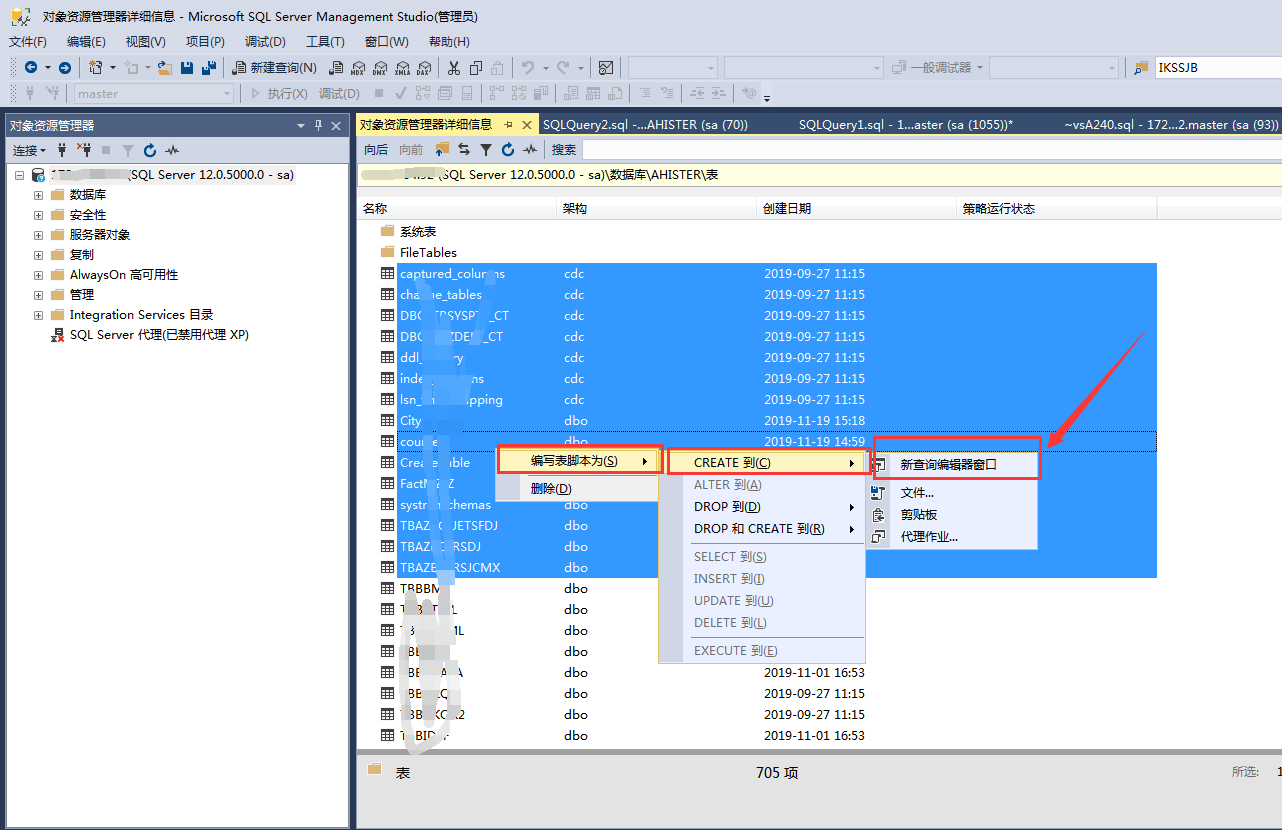This screenshot has width=1282, height=830.
Task: Click the Up folder icon in details toolbar
Action: pos(442,149)
